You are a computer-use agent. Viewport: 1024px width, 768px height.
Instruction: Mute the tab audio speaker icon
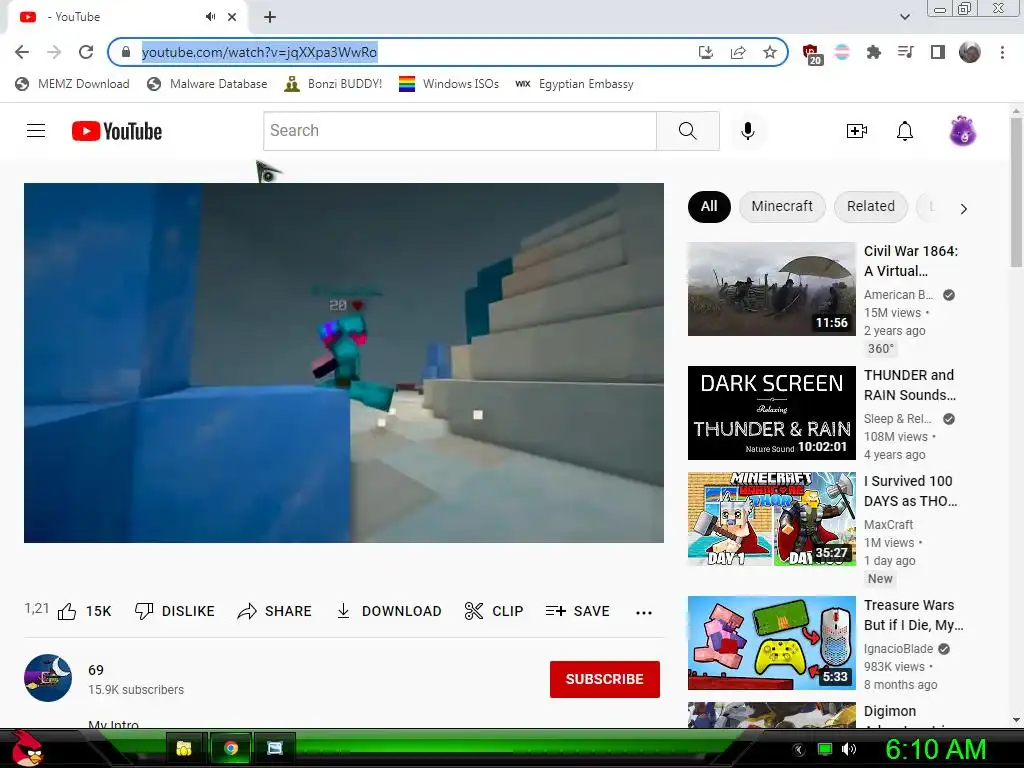tap(210, 17)
